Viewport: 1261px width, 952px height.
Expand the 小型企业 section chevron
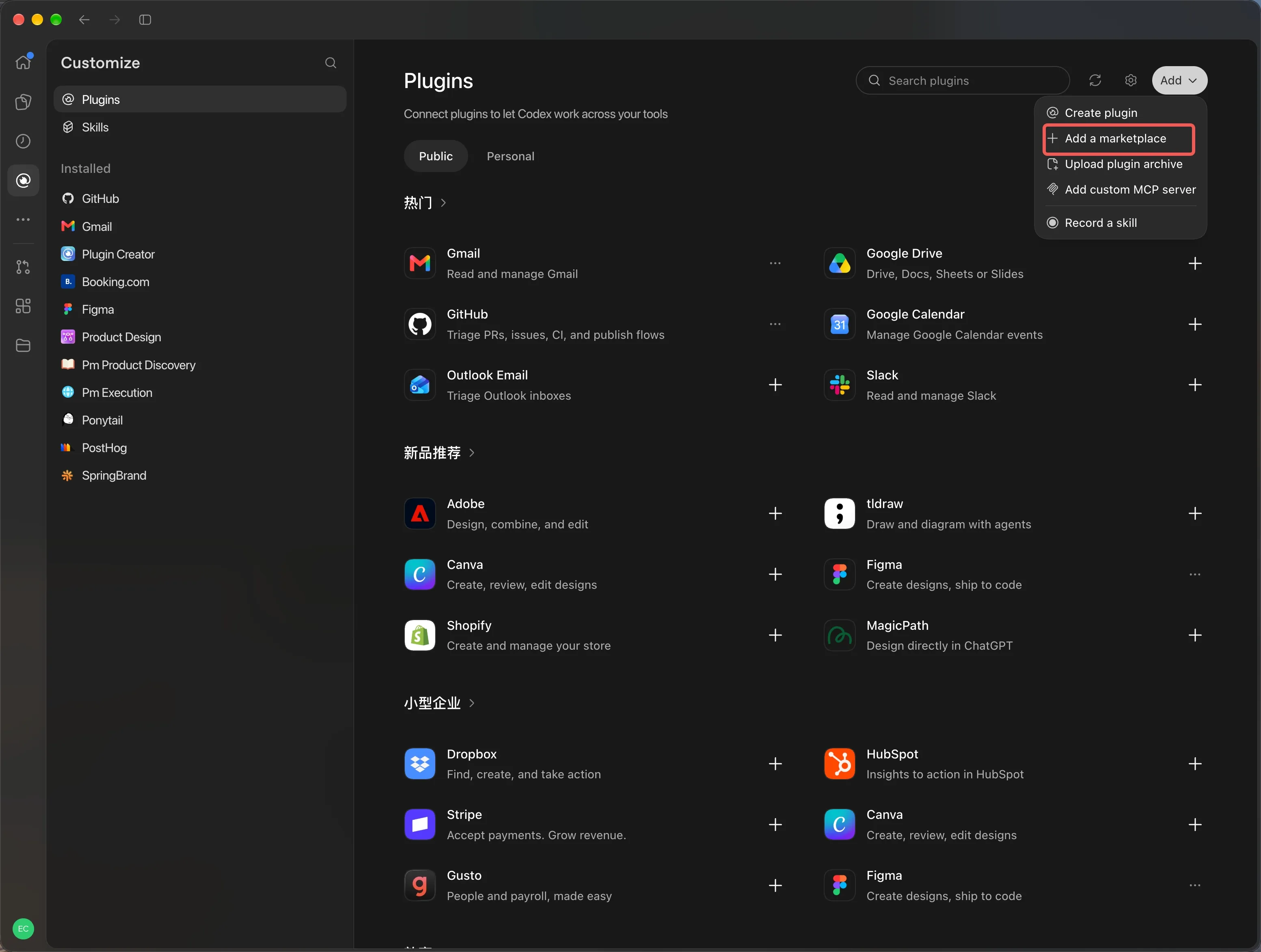pyautogui.click(x=471, y=703)
